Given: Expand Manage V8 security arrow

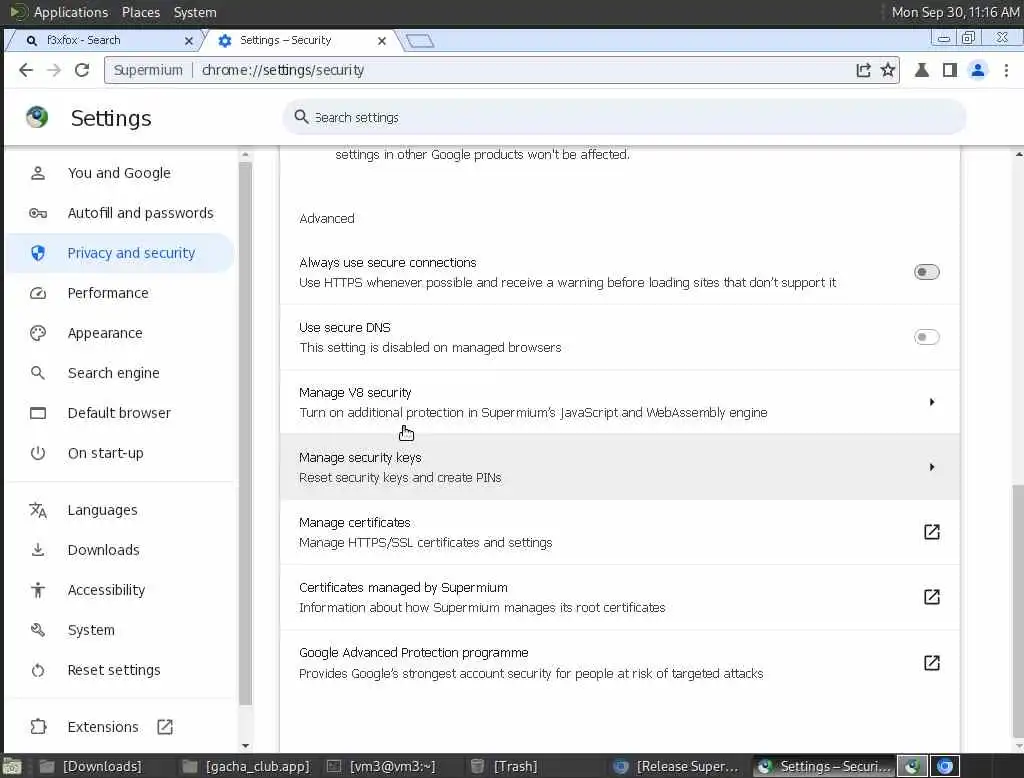Looking at the screenshot, I should tap(932, 402).
